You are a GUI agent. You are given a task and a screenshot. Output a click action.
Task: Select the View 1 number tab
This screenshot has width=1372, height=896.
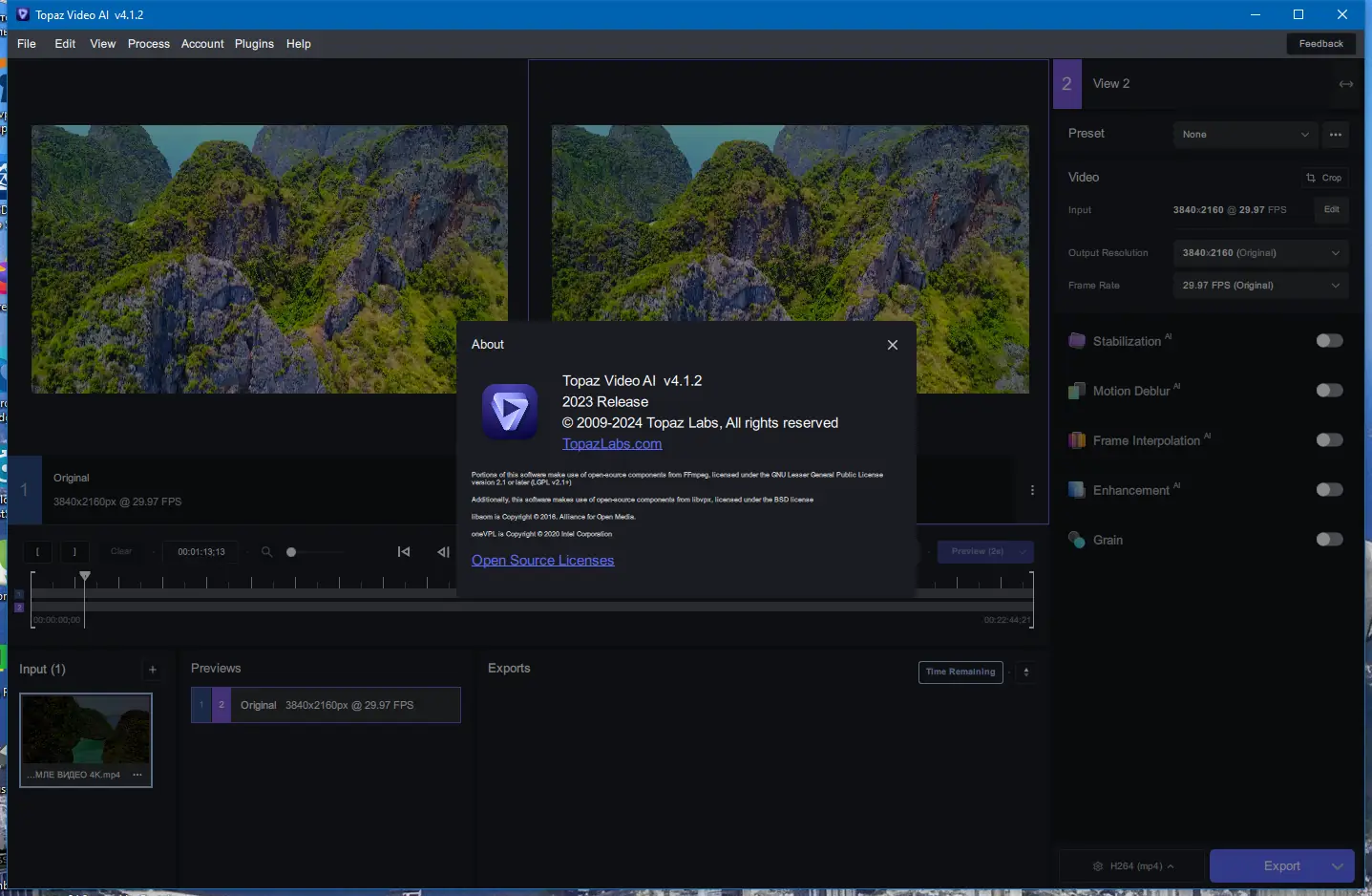click(25, 490)
